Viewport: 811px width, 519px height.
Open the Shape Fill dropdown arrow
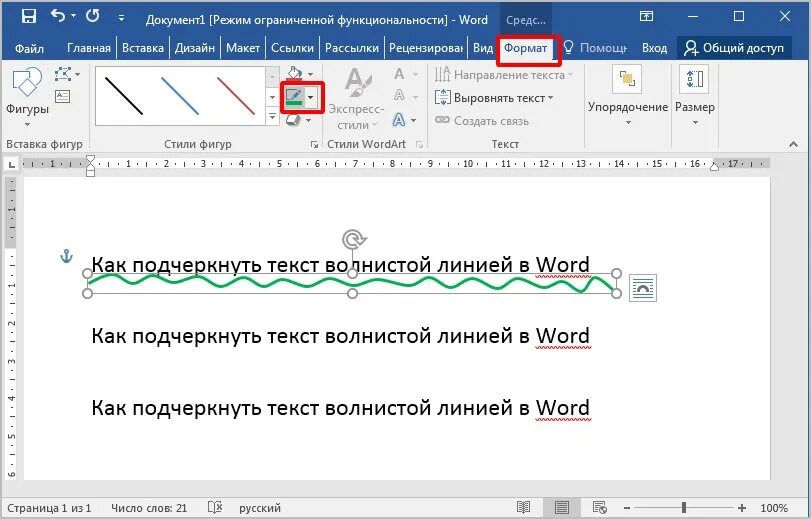pos(310,75)
